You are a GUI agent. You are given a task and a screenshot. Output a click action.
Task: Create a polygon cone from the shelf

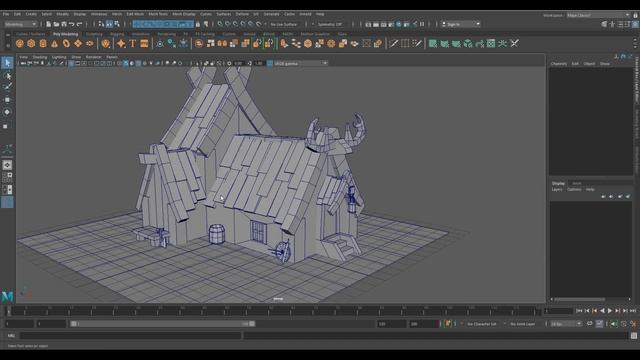54,44
